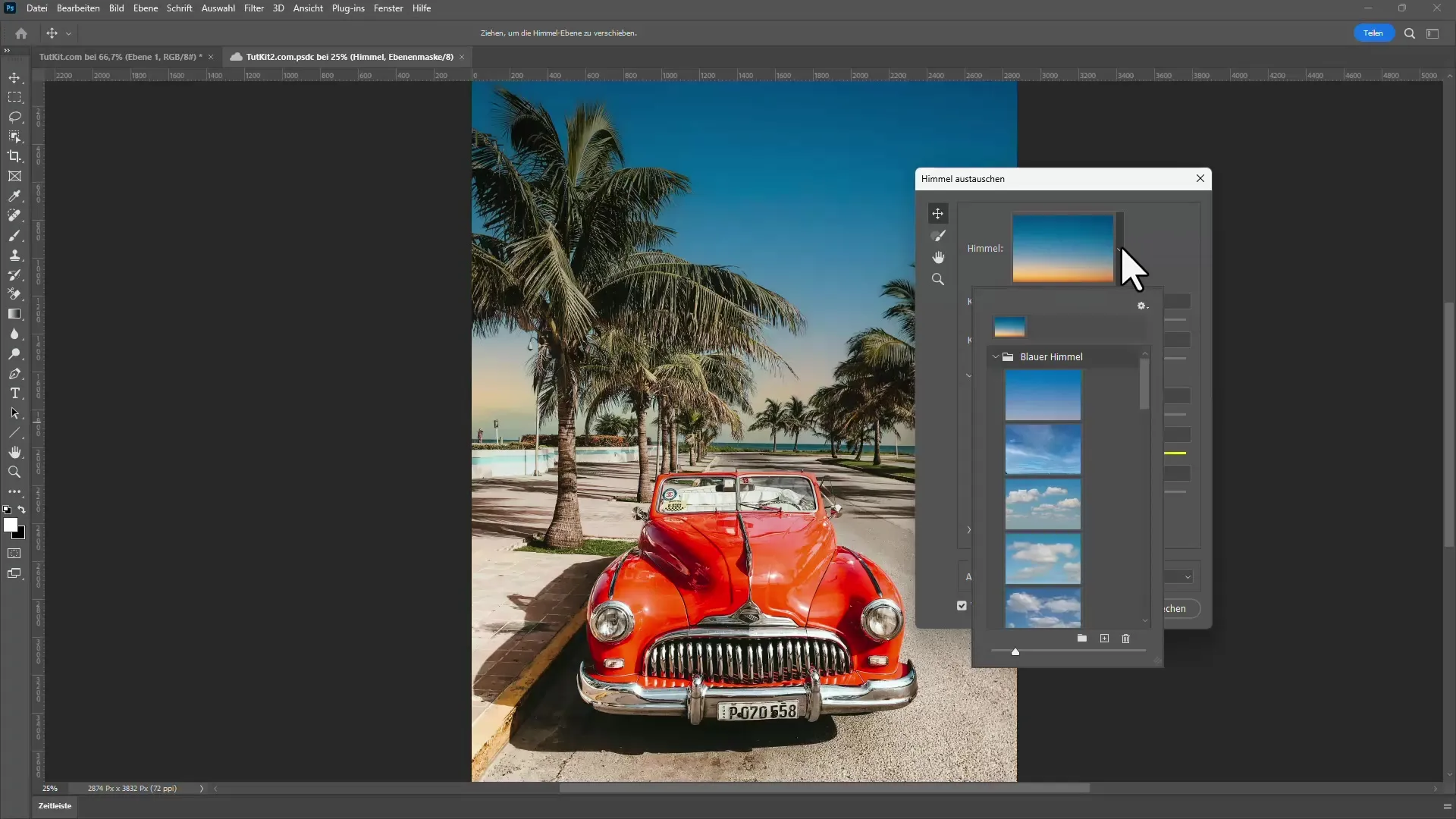Select the History Brush tool

pyautogui.click(x=14, y=275)
